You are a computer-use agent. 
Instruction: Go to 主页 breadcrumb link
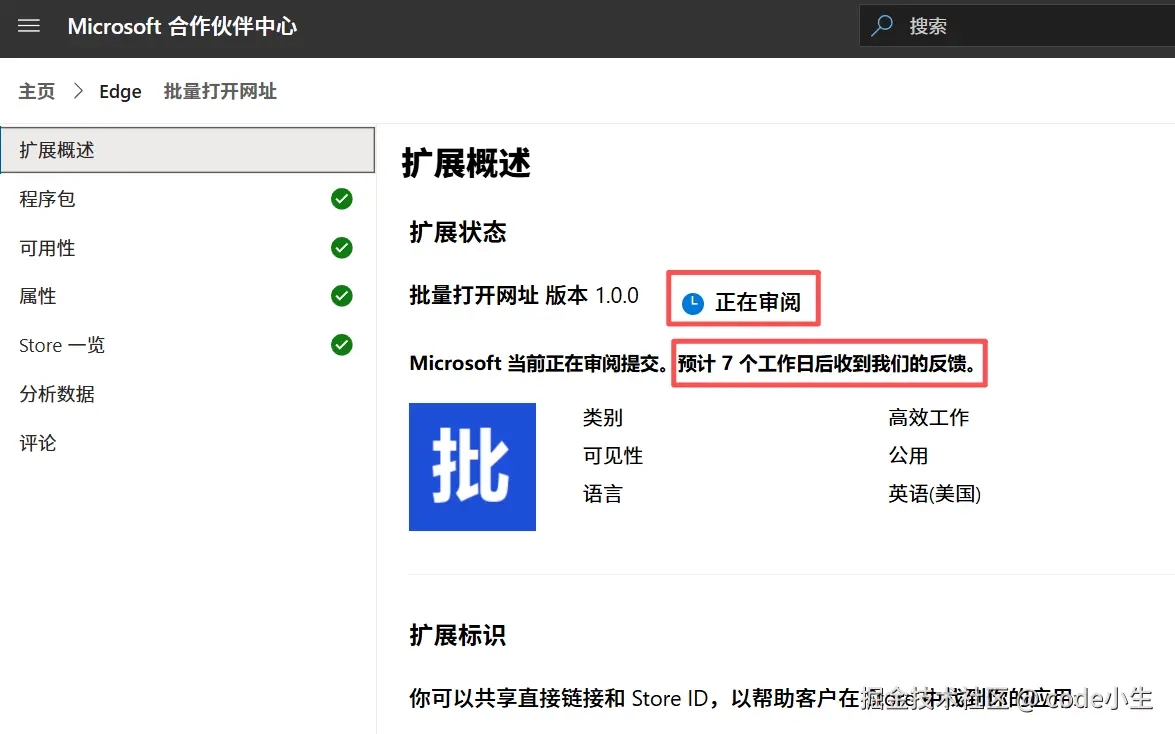37,91
